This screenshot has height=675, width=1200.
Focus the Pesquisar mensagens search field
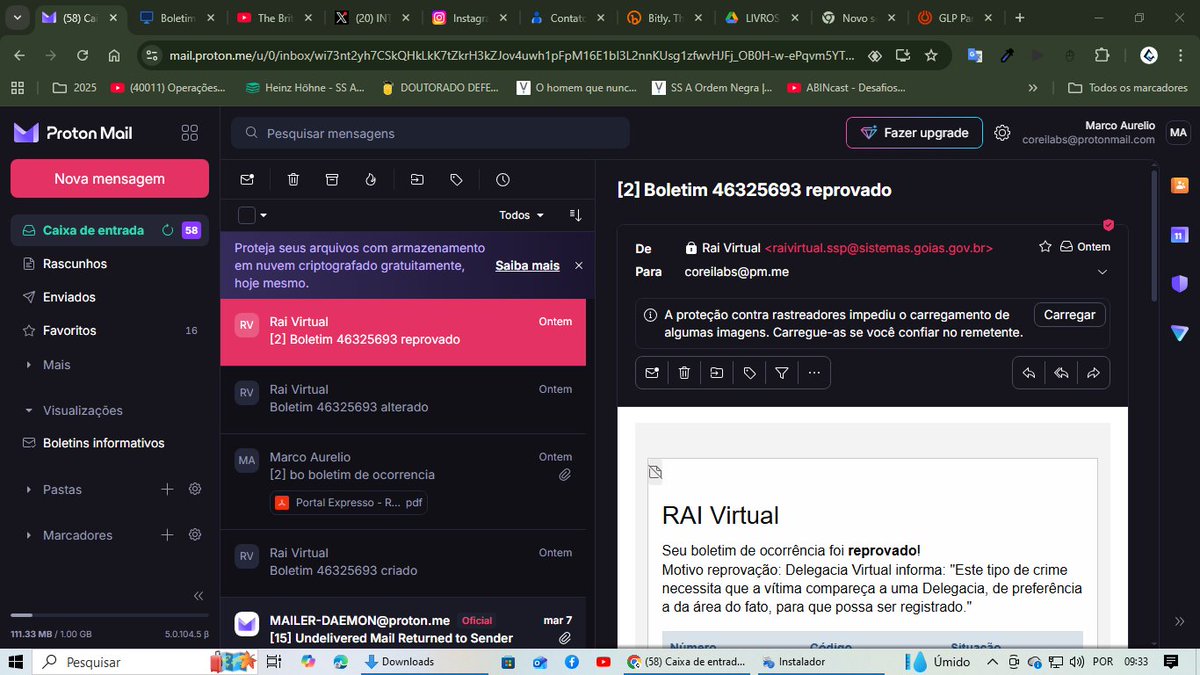430,133
